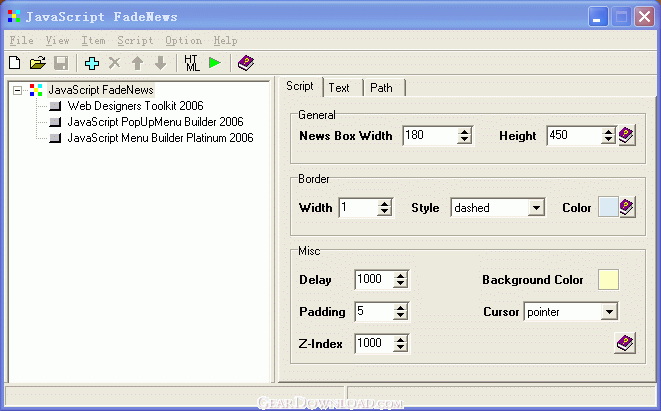Decrease the Padding value
The width and height of the screenshot is (661, 411).
(x=400, y=316)
